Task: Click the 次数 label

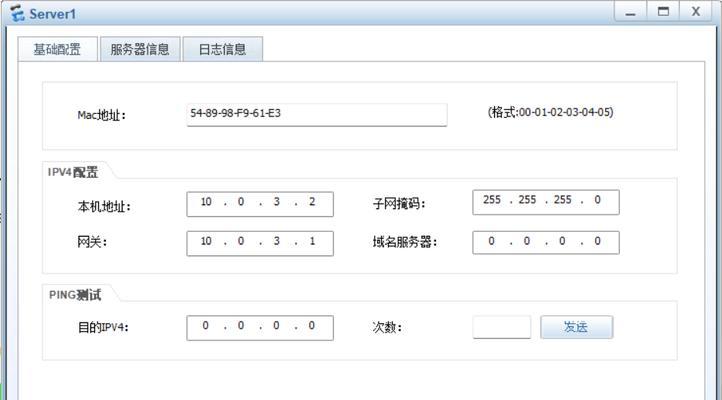Action: (387, 327)
